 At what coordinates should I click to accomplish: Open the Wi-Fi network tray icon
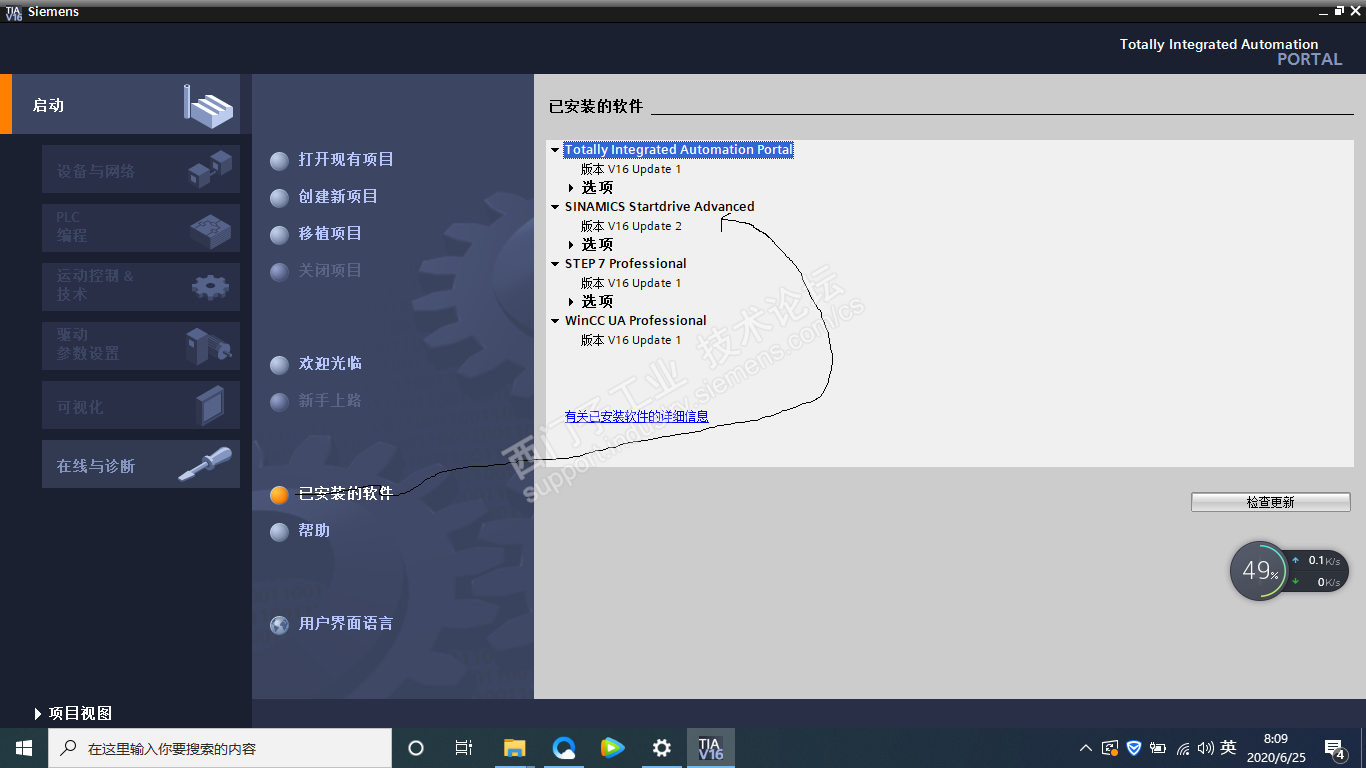pos(1183,748)
